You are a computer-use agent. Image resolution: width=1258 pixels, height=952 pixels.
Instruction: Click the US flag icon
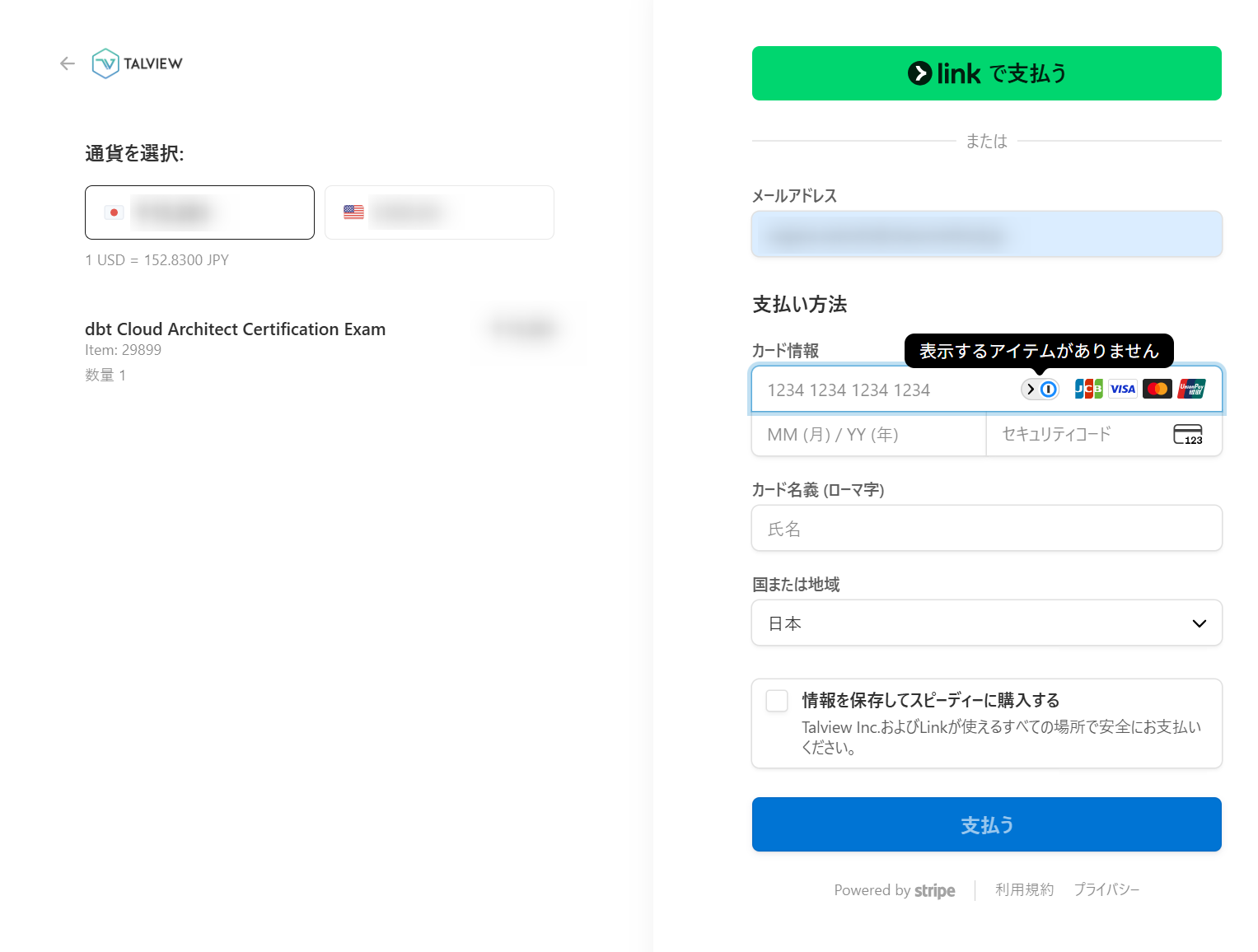click(353, 212)
